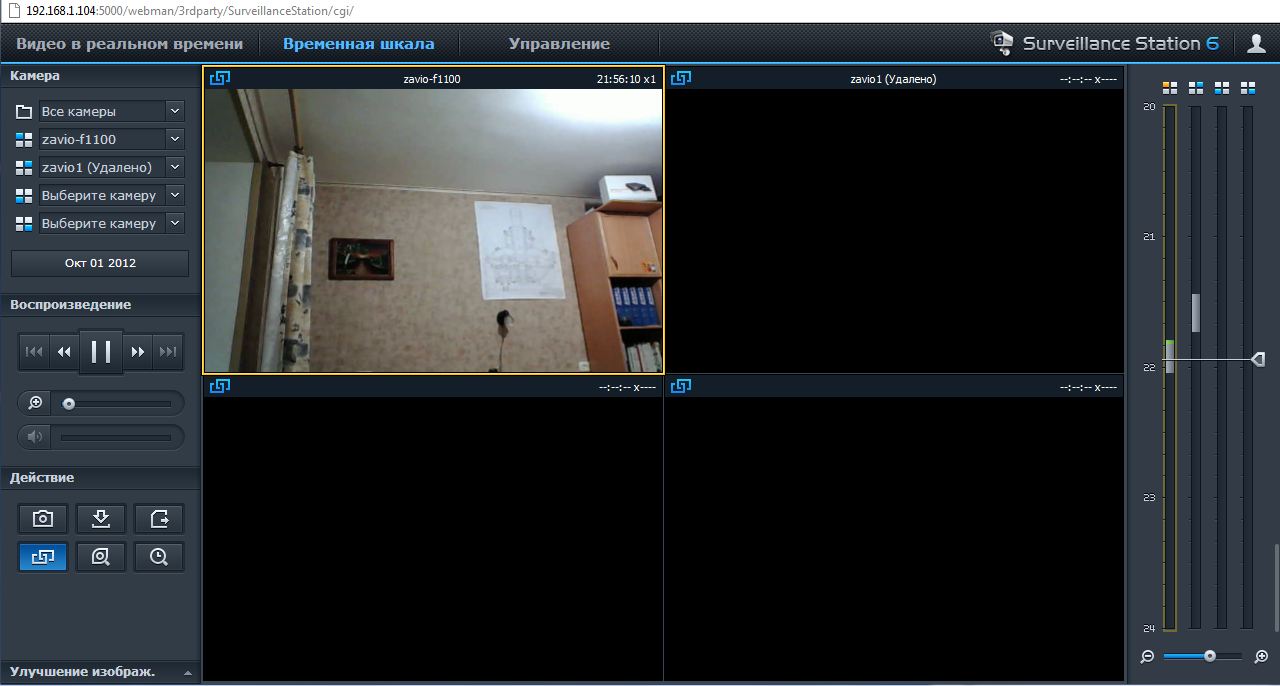This screenshot has width=1280, height=686.
Task: Click the sync icon on the zavio-f1100 pane
Action: coord(220,77)
